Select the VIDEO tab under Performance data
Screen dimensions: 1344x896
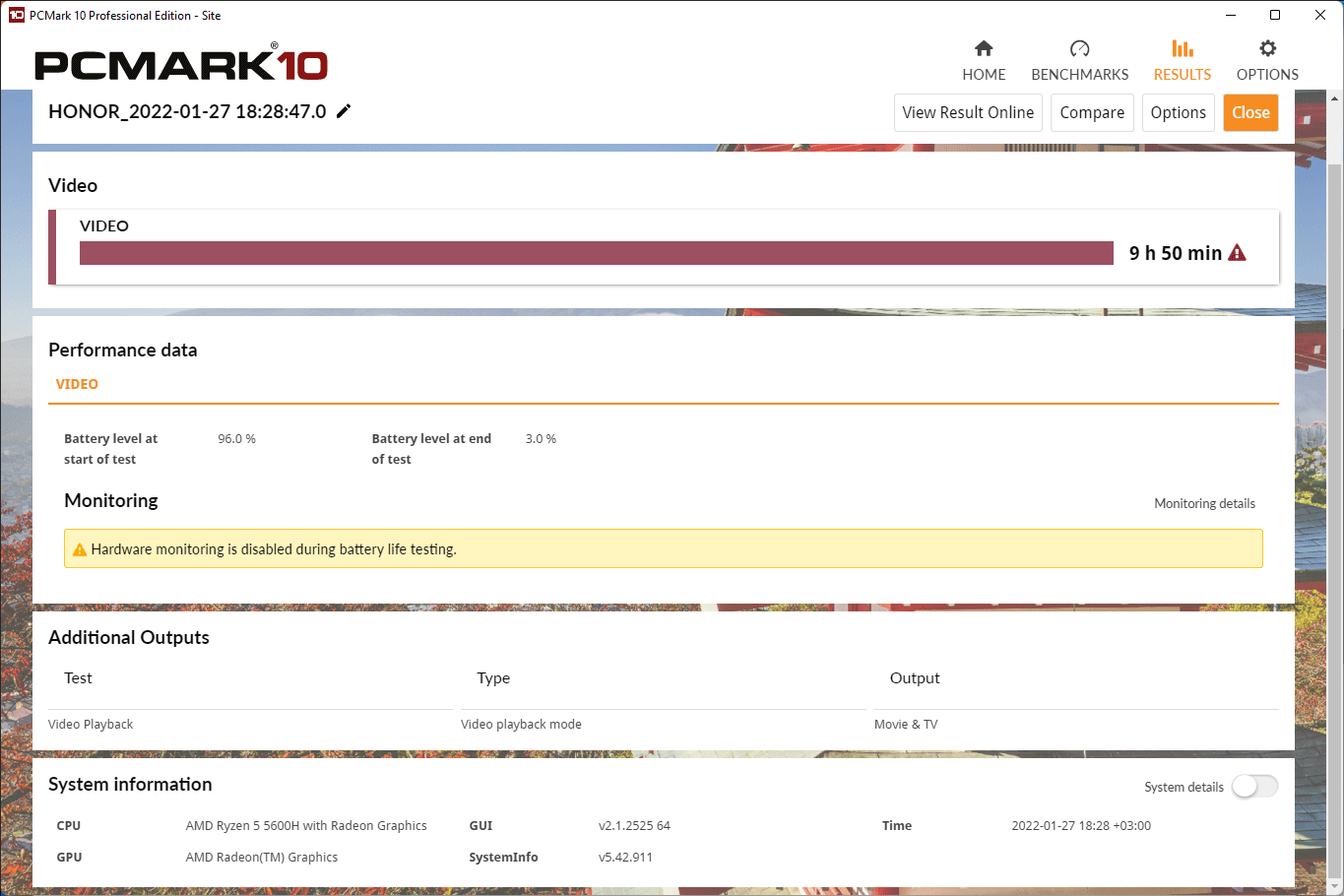tap(77, 384)
